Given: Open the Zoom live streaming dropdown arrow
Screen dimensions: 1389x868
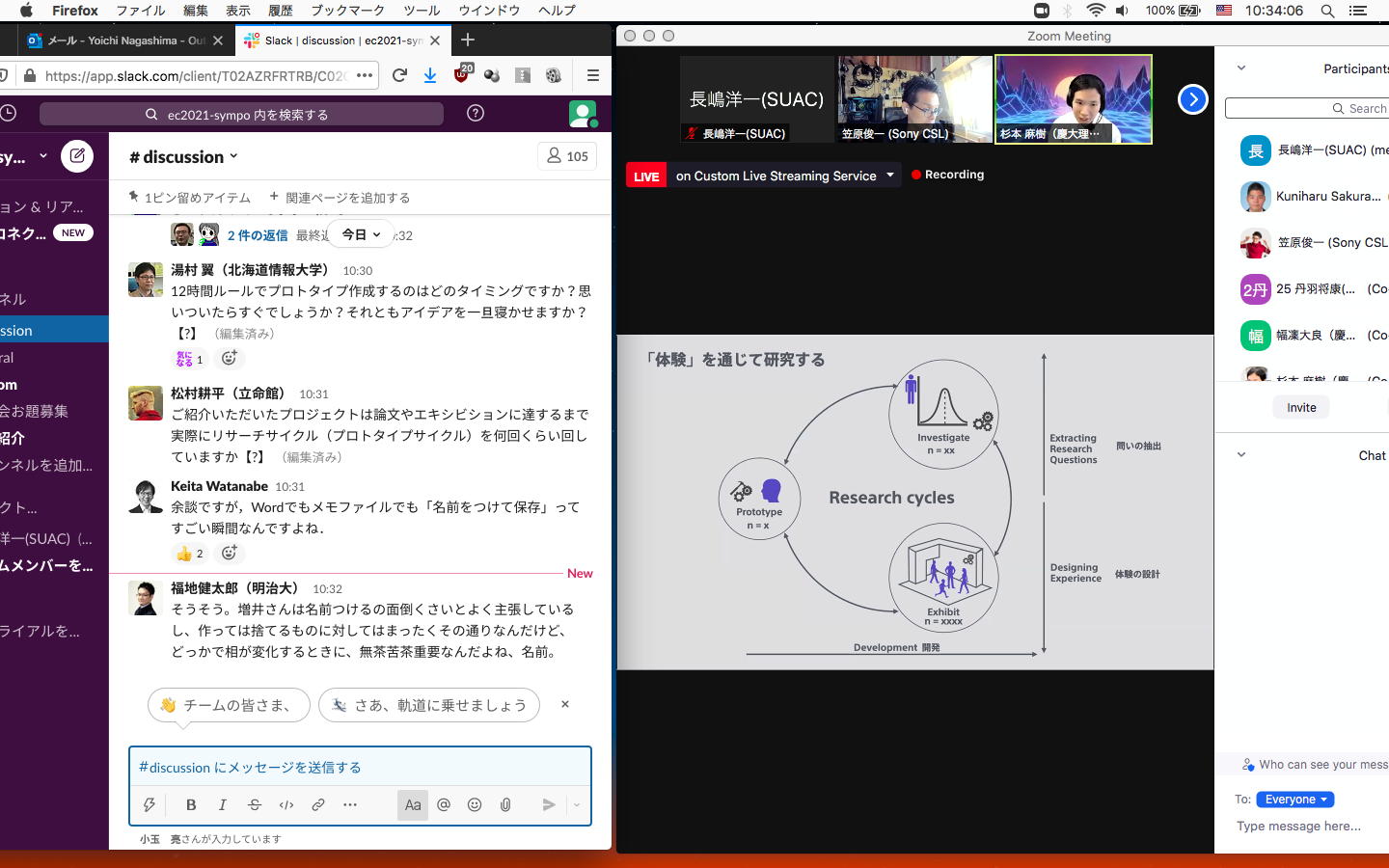Looking at the screenshot, I should click(890, 175).
